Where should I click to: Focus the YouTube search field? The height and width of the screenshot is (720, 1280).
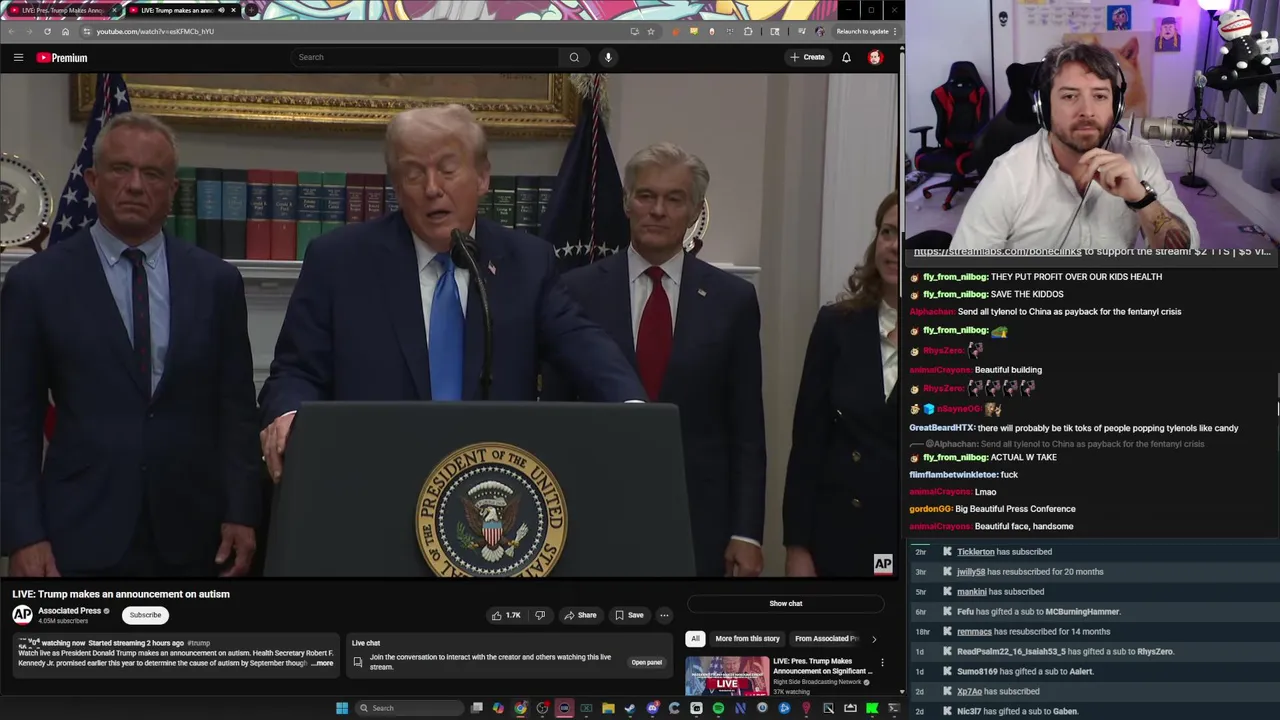tap(425, 57)
